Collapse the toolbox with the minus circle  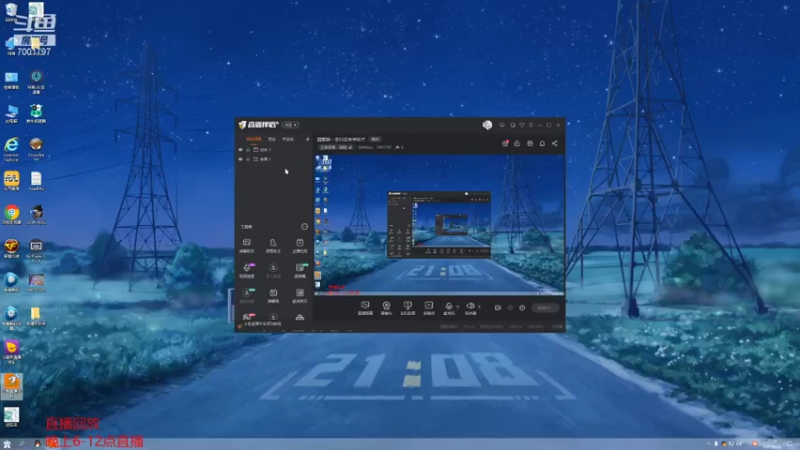tap(305, 227)
